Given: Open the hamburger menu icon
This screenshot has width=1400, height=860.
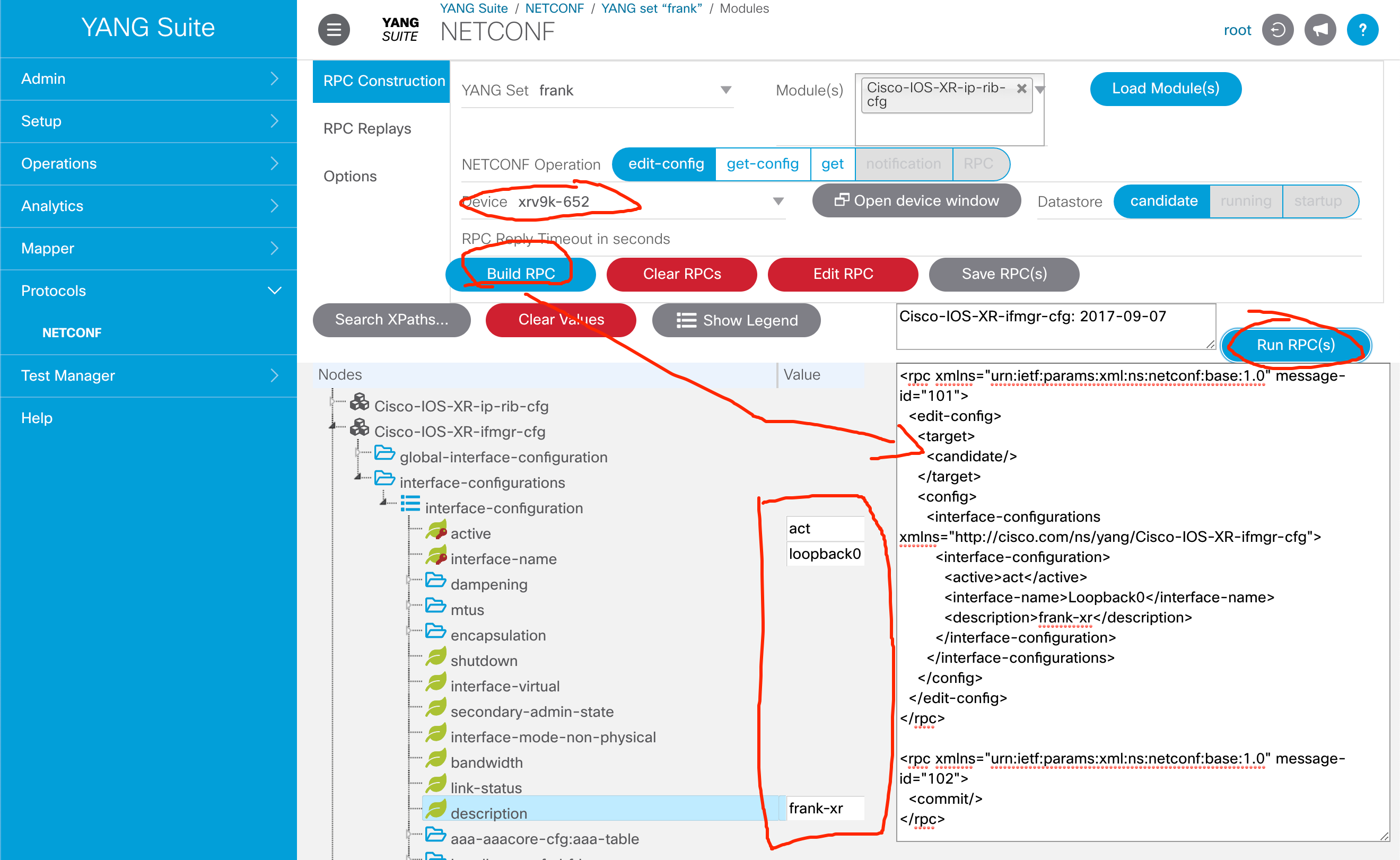Looking at the screenshot, I should (334, 30).
